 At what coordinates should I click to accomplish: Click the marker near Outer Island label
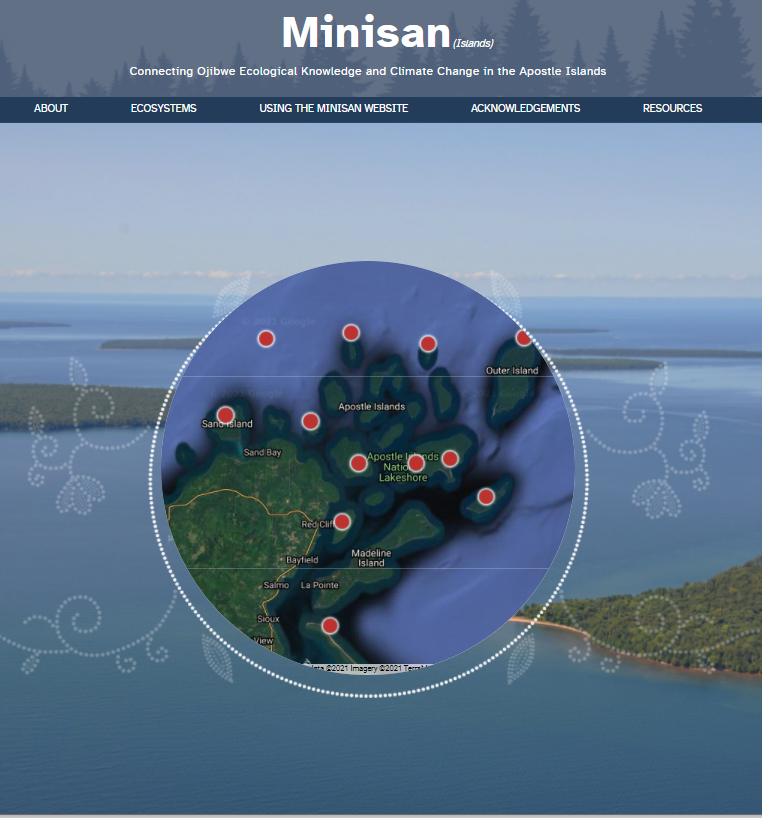[x=523, y=338]
